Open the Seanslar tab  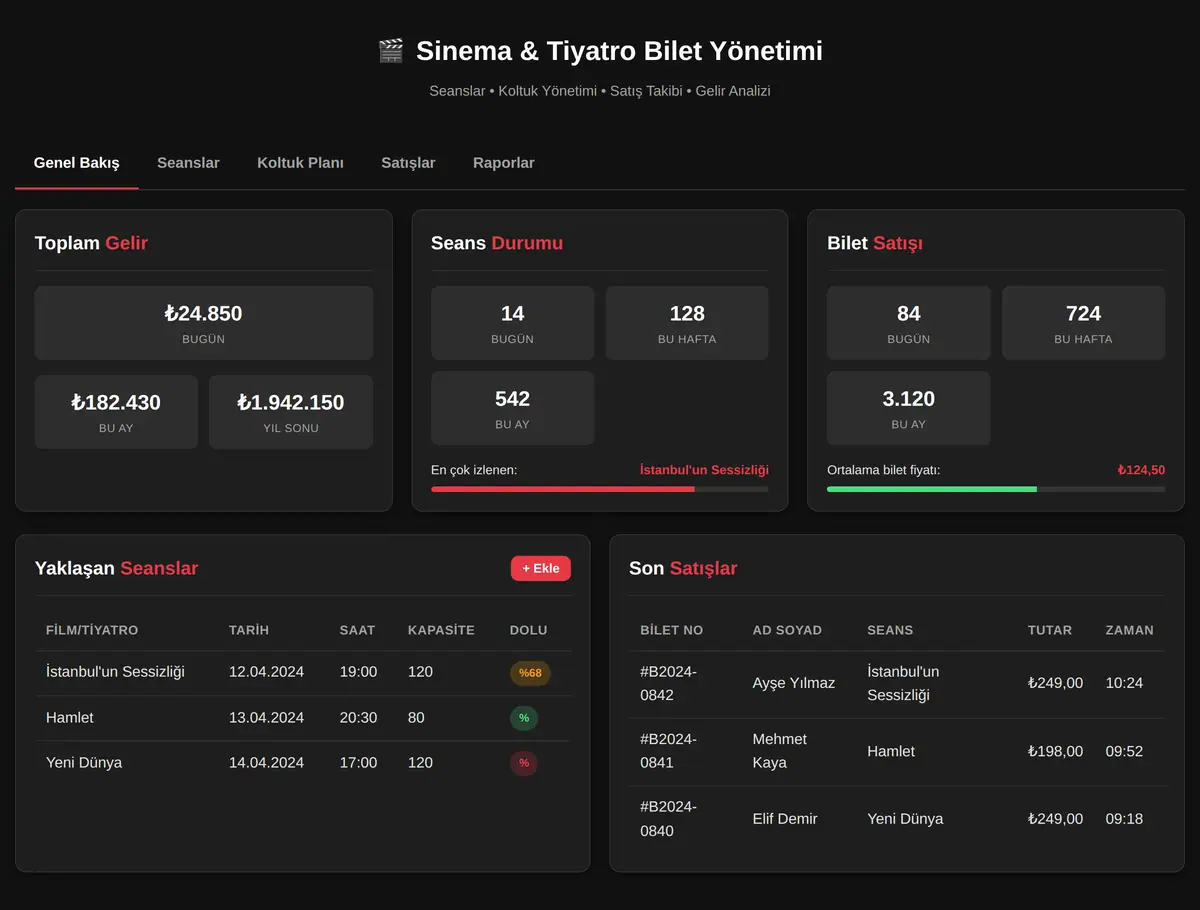click(188, 163)
